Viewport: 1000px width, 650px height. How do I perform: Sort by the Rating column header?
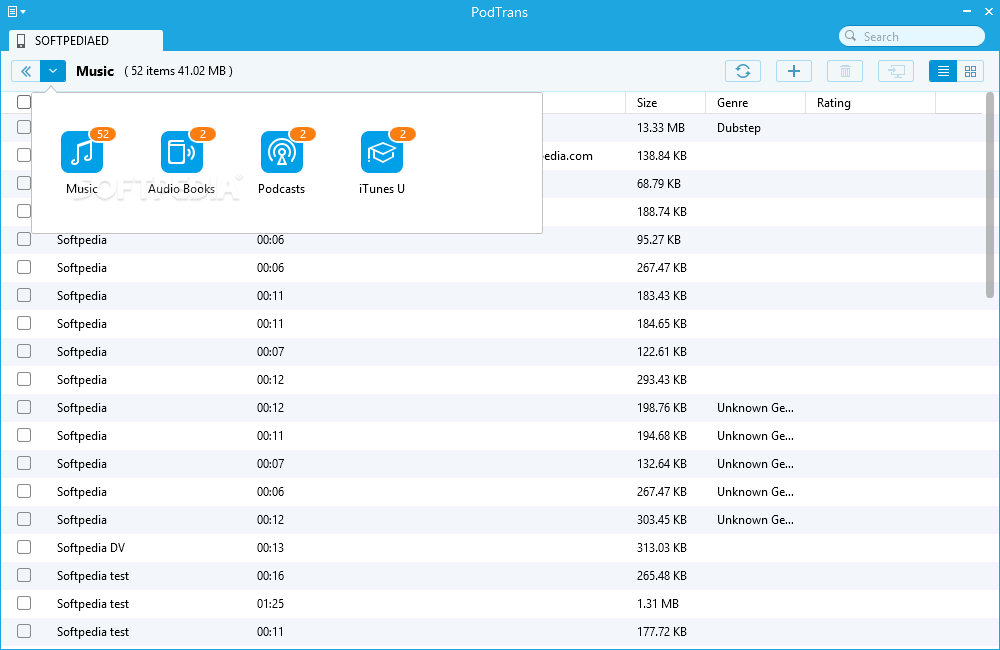point(871,103)
